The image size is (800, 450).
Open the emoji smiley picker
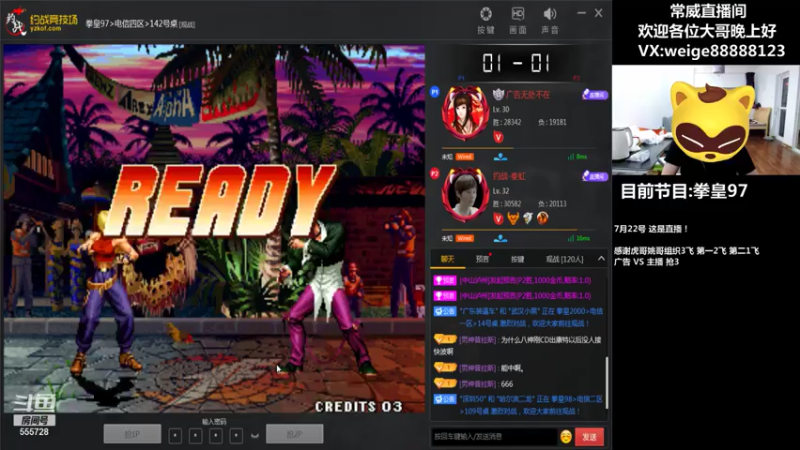[565, 437]
